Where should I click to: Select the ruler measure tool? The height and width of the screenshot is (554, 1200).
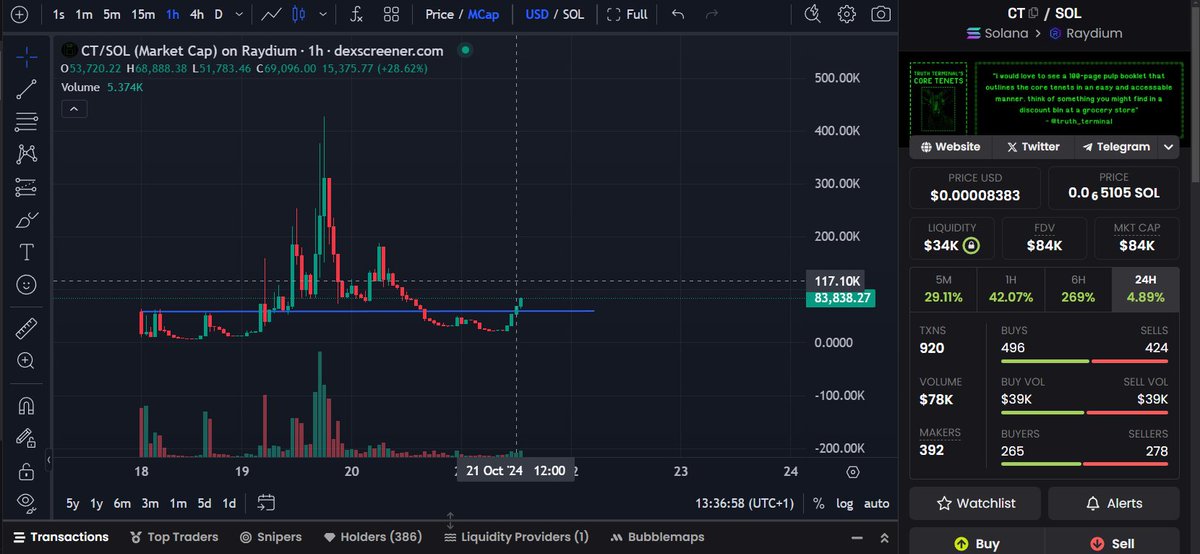point(26,327)
